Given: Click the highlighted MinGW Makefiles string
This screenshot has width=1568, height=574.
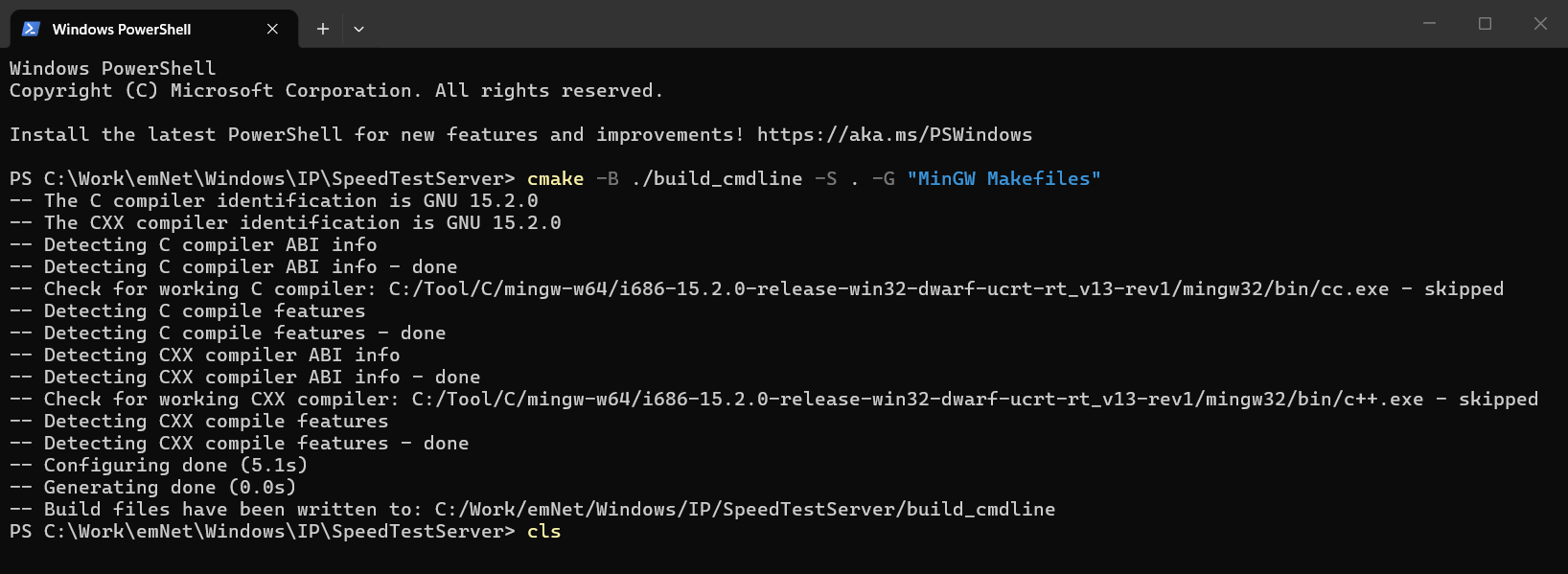Looking at the screenshot, I should [1003, 178].
